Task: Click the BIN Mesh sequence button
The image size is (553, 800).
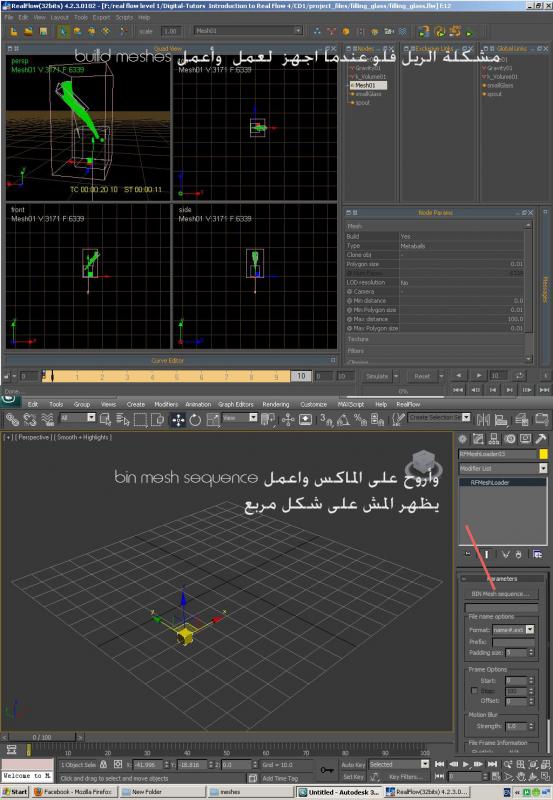Action: [500, 594]
